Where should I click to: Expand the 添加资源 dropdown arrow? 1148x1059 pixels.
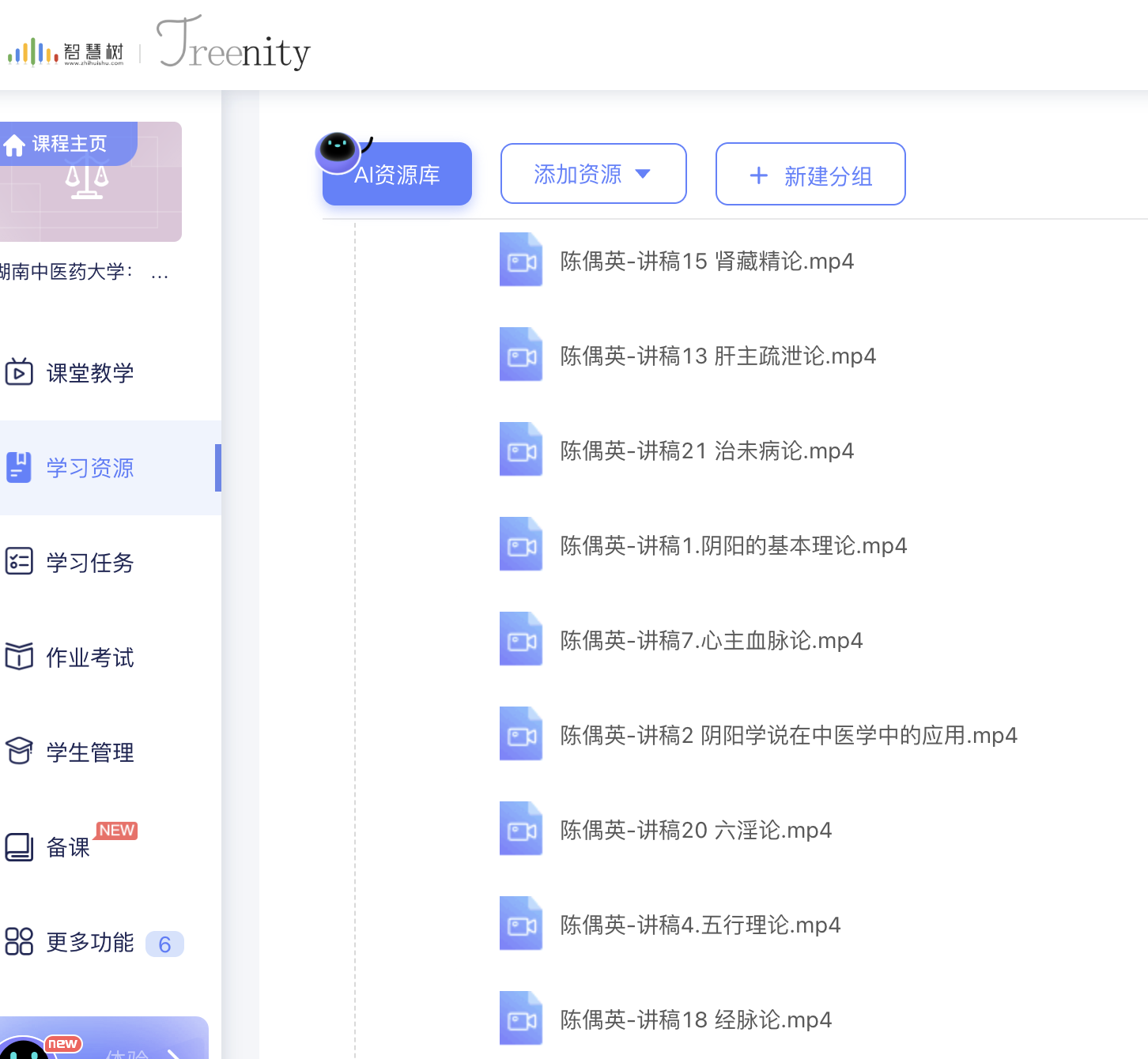(643, 174)
